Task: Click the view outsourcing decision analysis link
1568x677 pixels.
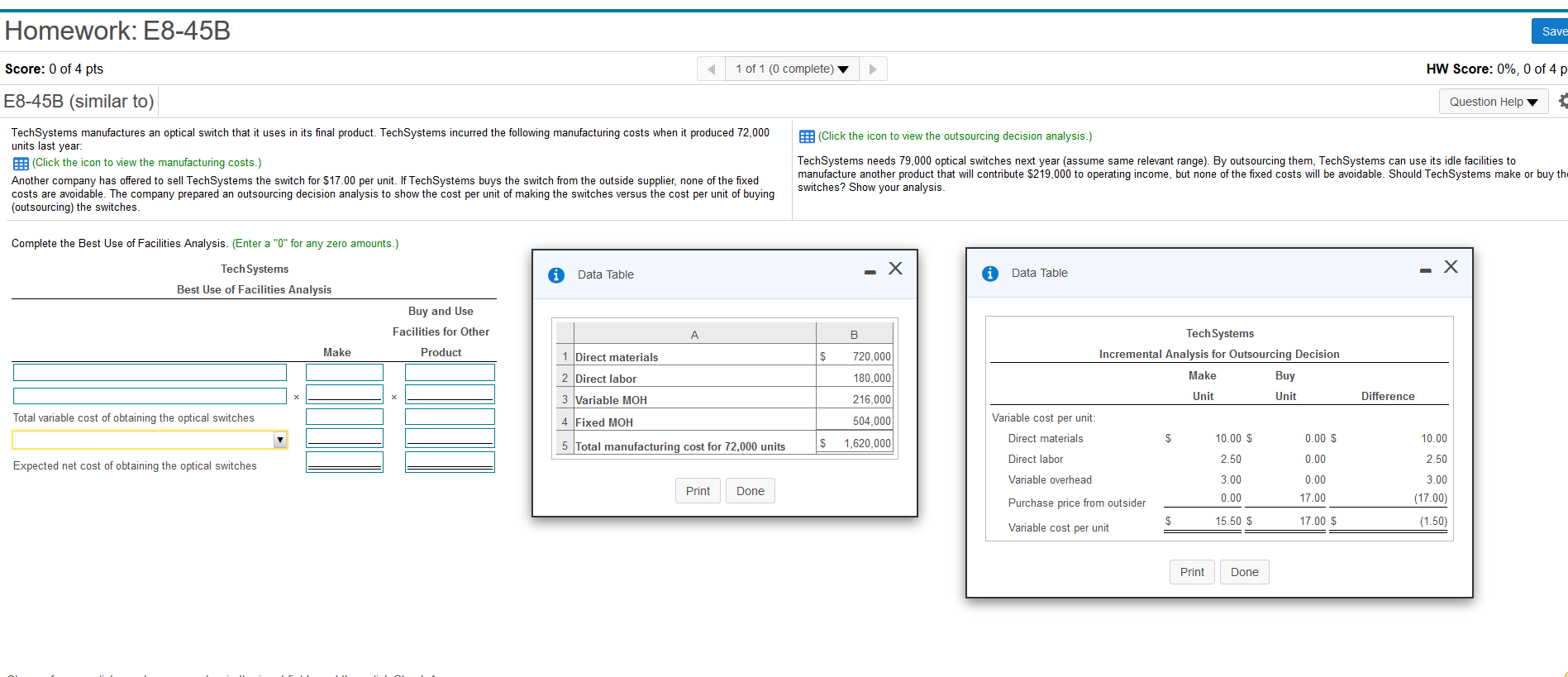Action: click(x=955, y=136)
